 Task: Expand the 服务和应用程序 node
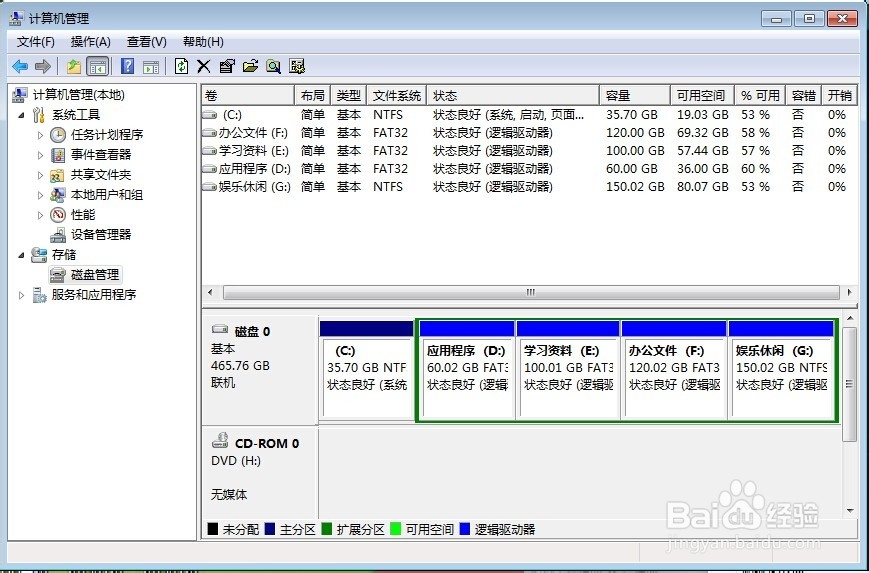tap(21, 295)
